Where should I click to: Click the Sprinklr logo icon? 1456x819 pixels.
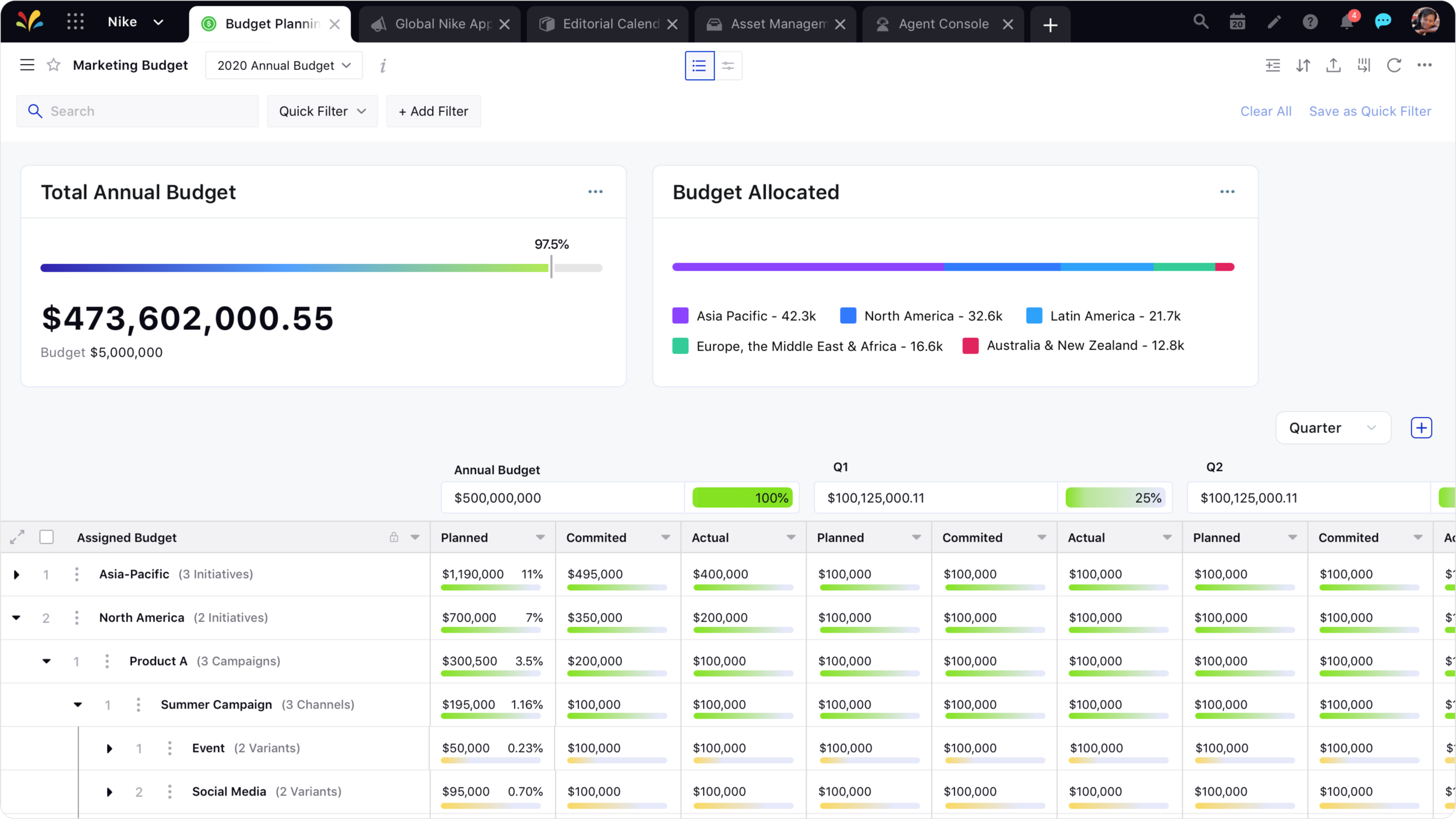coord(29,22)
